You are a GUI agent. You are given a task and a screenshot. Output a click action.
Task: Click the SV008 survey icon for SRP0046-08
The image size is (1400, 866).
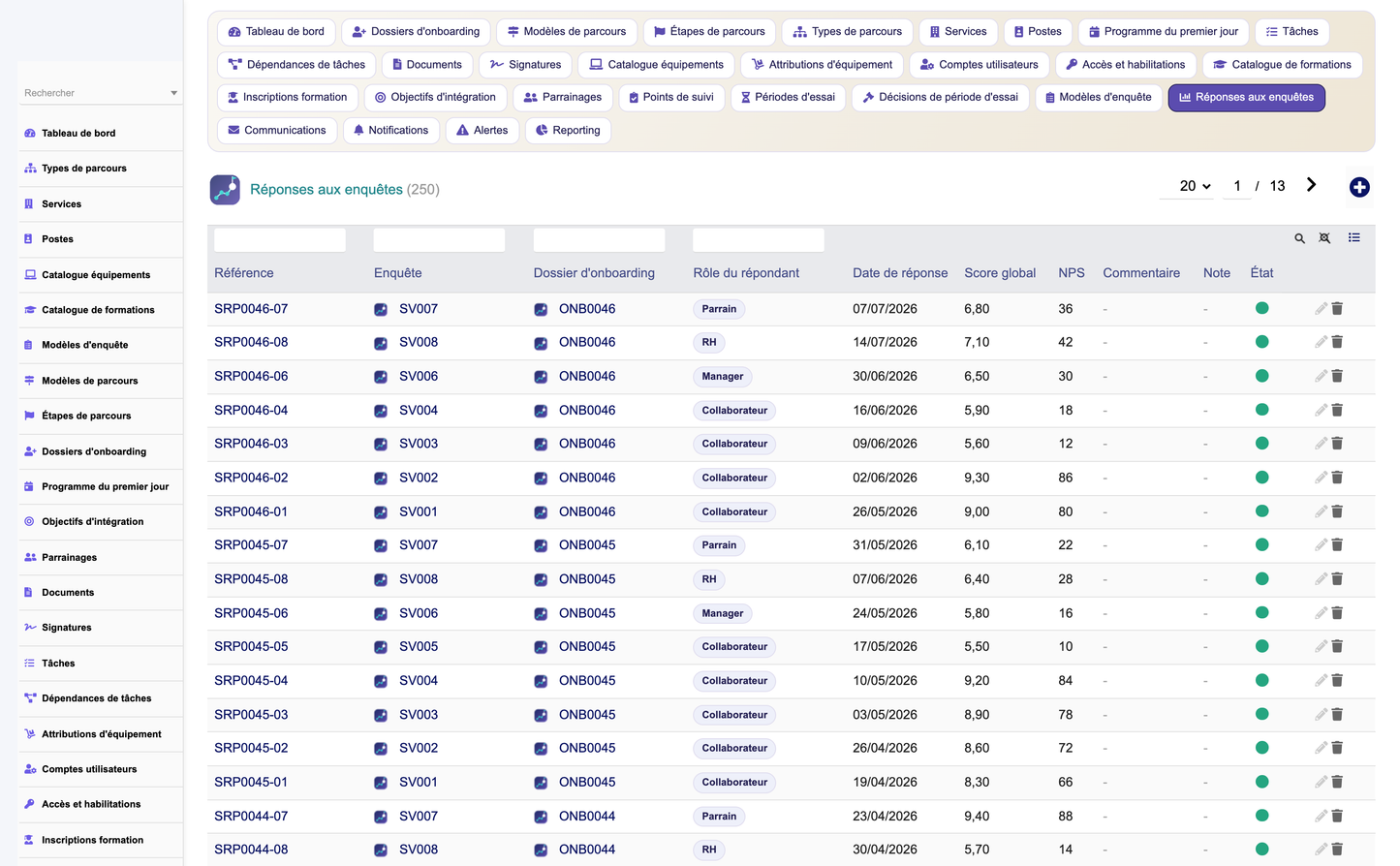click(x=381, y=343)
